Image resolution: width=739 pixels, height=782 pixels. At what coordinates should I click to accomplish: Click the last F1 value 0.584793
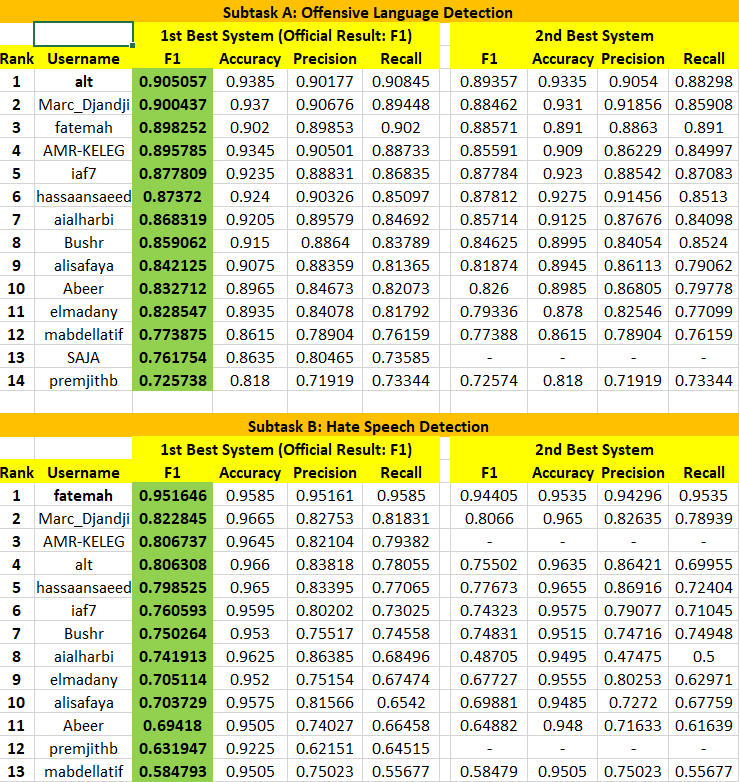pyautogui.click(x=173, y=771)
